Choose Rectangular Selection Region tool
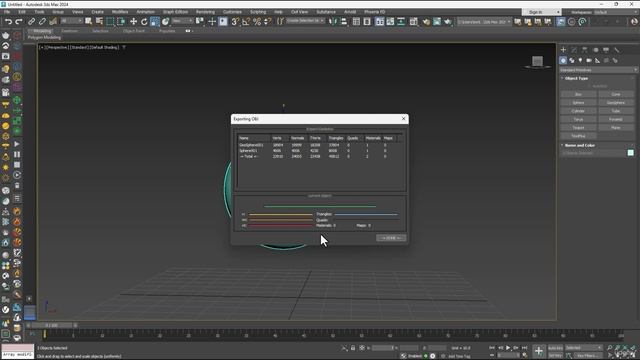This screenshot has height=360, width=640. pyautogui.click(x=110, y=22)
